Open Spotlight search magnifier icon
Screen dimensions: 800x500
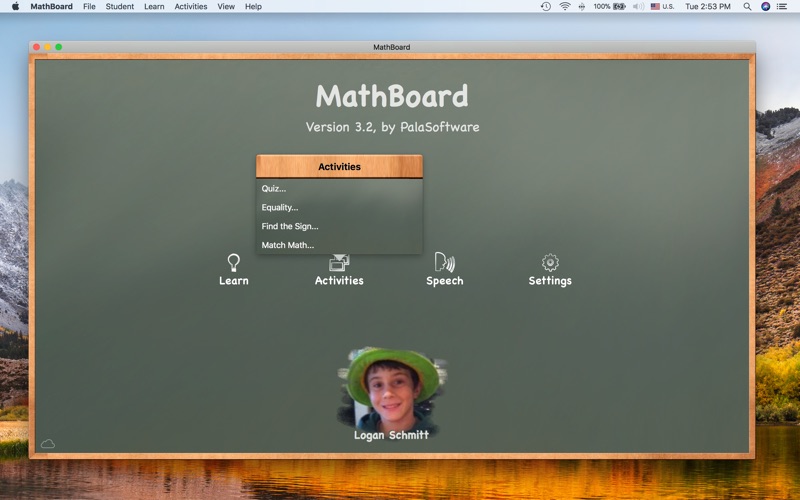(x=745, y=6)
